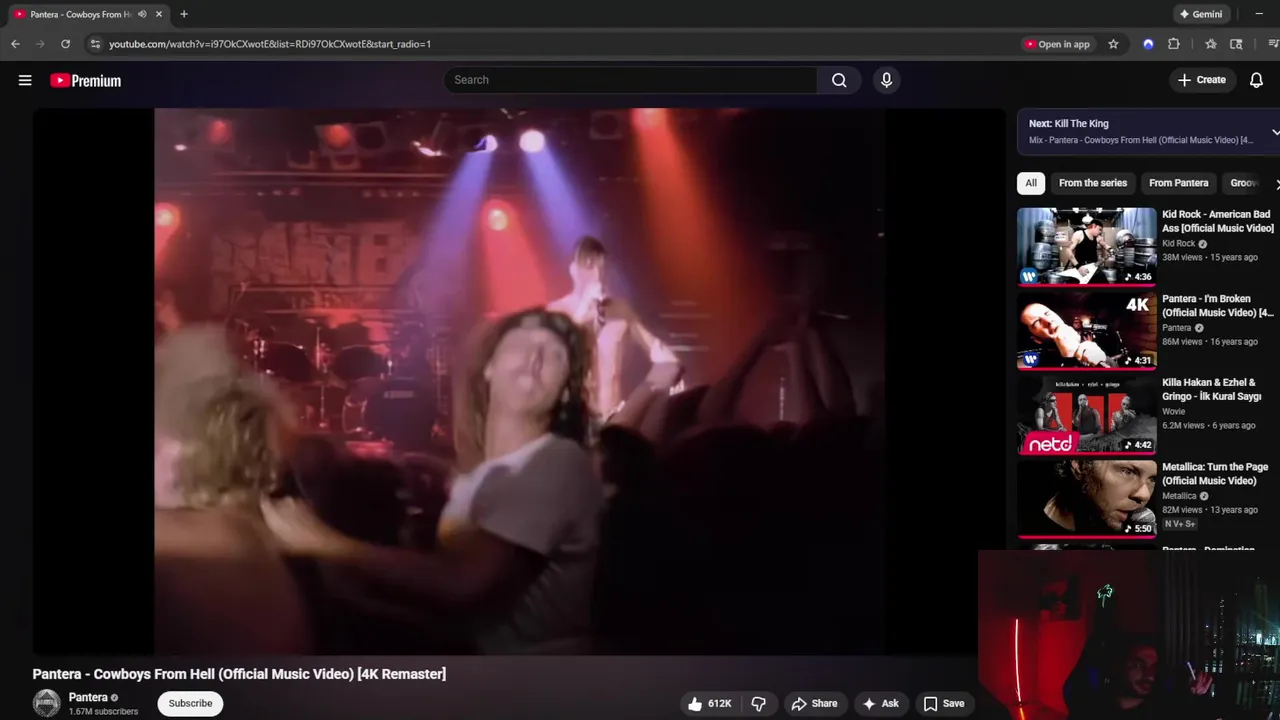The height and width of the screenshot is (720, 1280).
Task: Open the browser Extensions puzzle icon
Action: coord(1174,44)
